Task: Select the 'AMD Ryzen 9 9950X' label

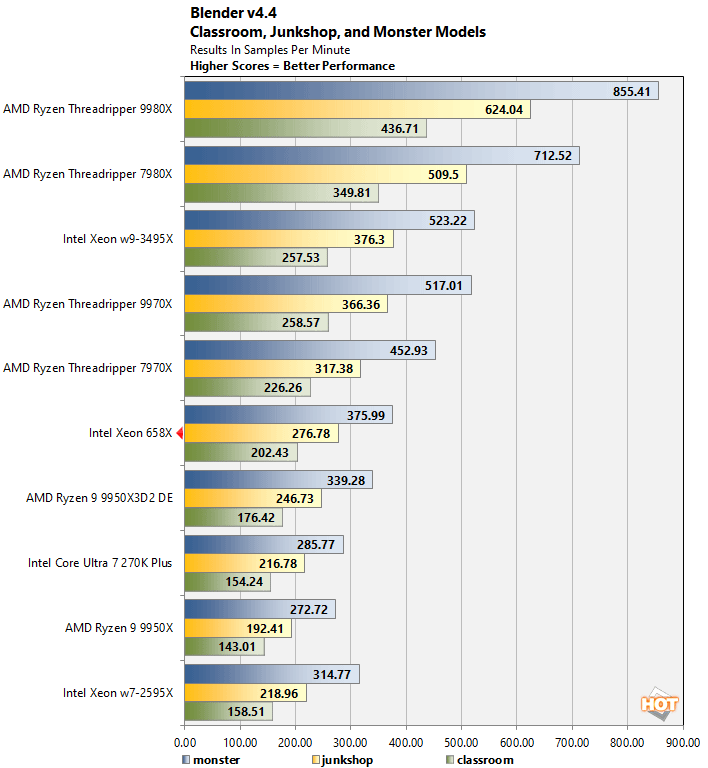Action: 119,628
